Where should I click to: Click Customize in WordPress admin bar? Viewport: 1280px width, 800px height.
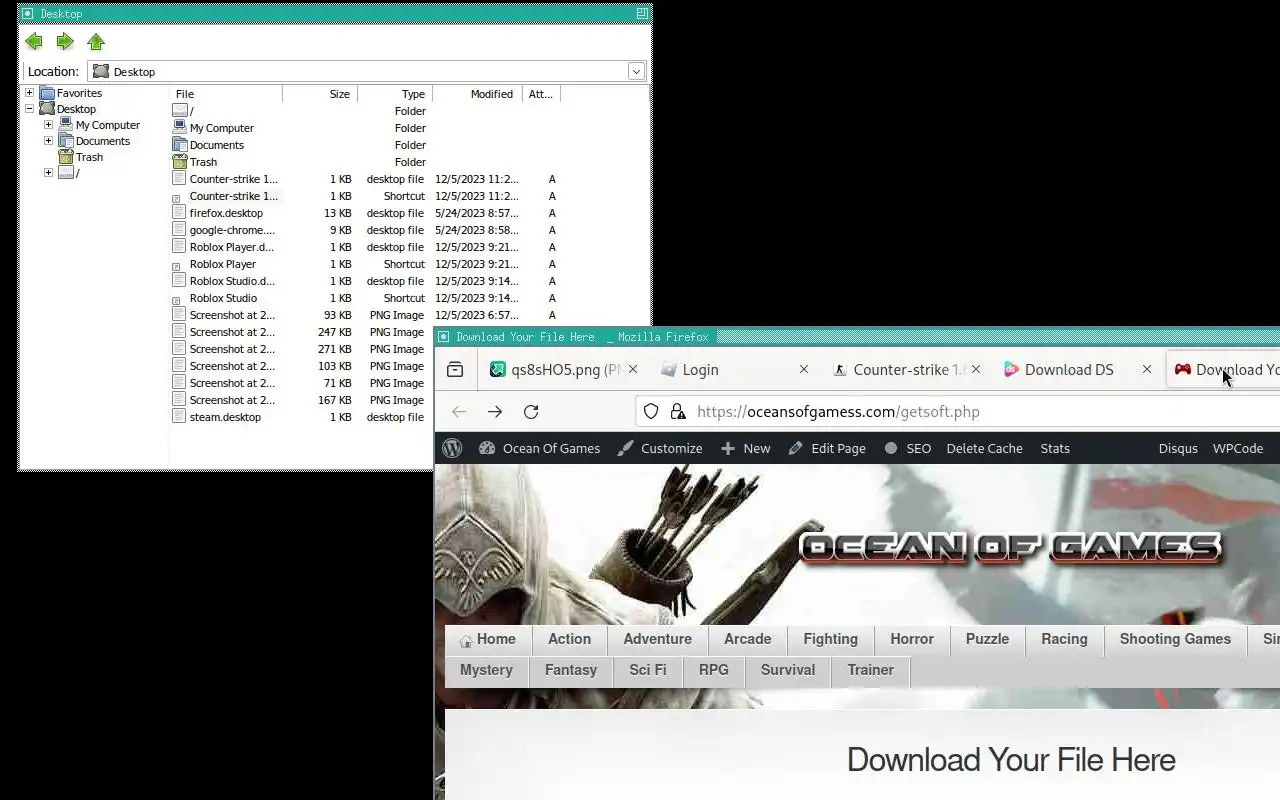(x=660, y=448)
